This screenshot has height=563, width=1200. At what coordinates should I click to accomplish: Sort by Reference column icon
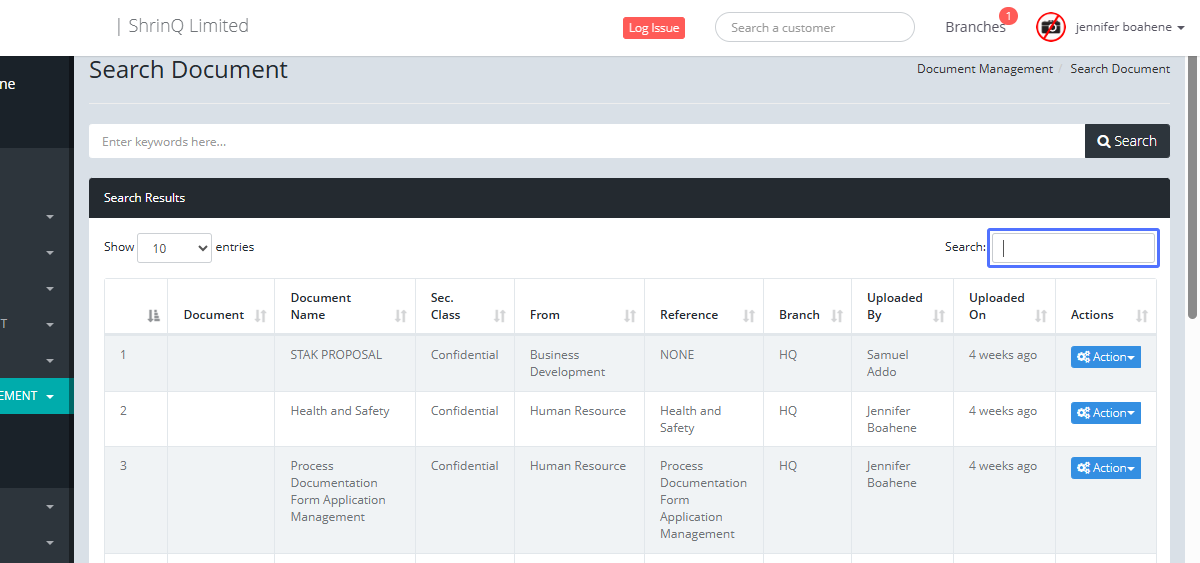(x=749, y=315)
